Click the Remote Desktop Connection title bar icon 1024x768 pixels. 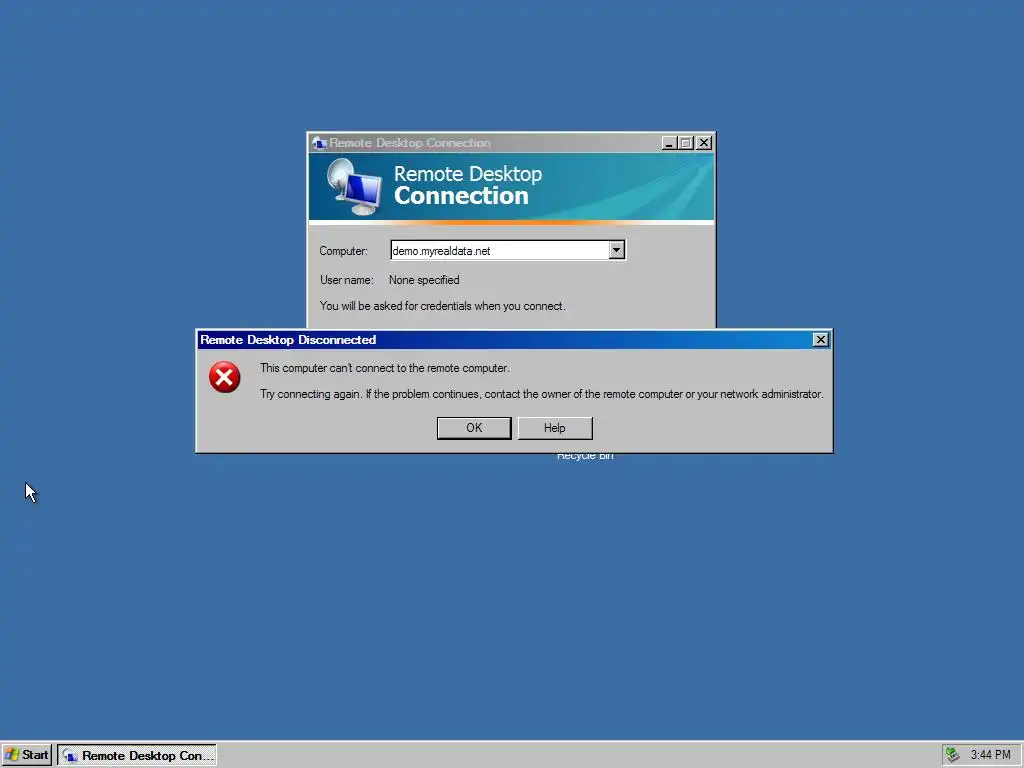click(319, 142)
